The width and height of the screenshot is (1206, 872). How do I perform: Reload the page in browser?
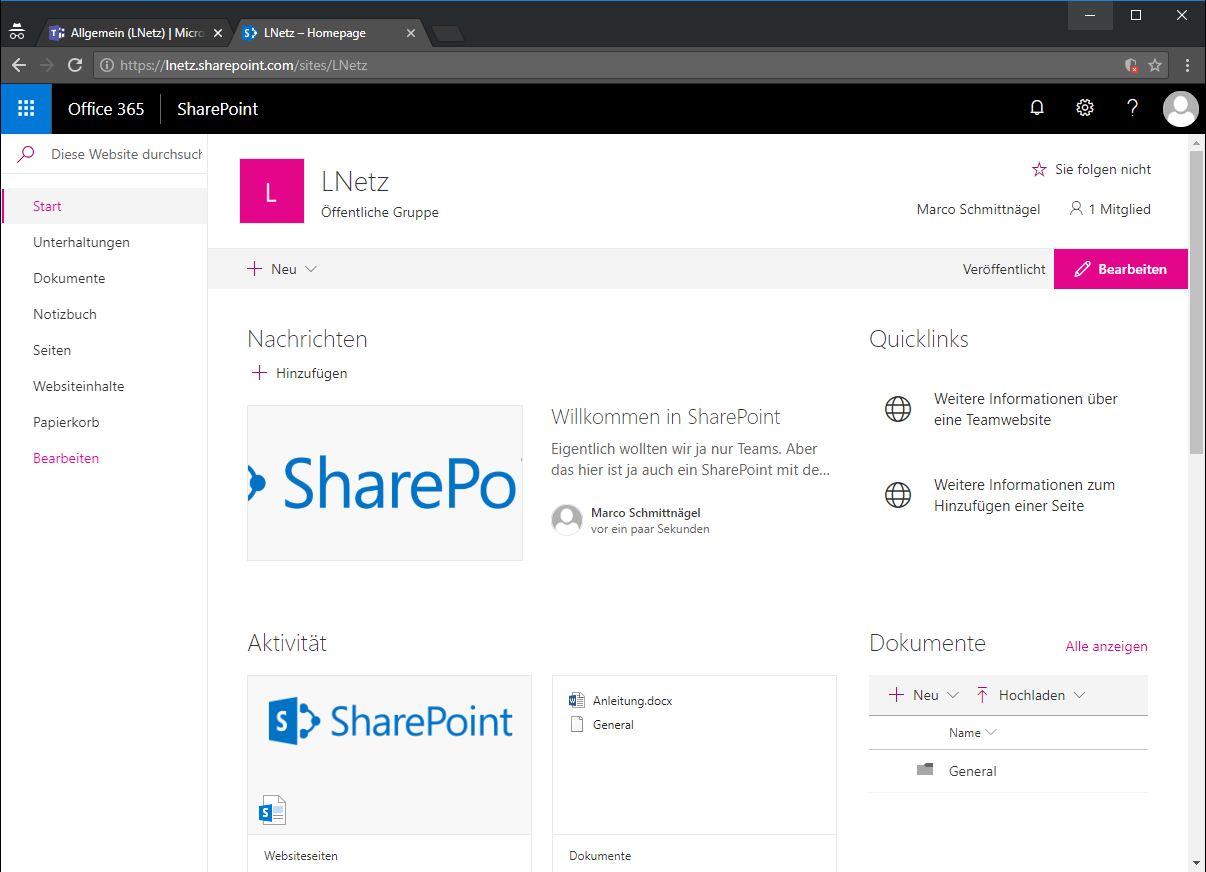point(75,65)
